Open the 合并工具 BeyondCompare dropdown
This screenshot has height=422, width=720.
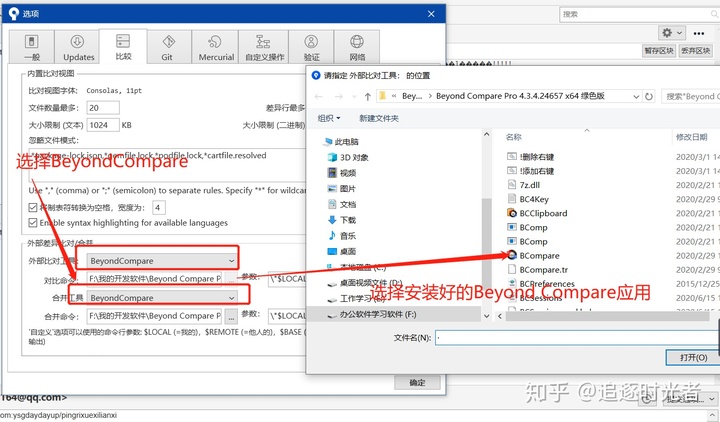tap(162, 298)
